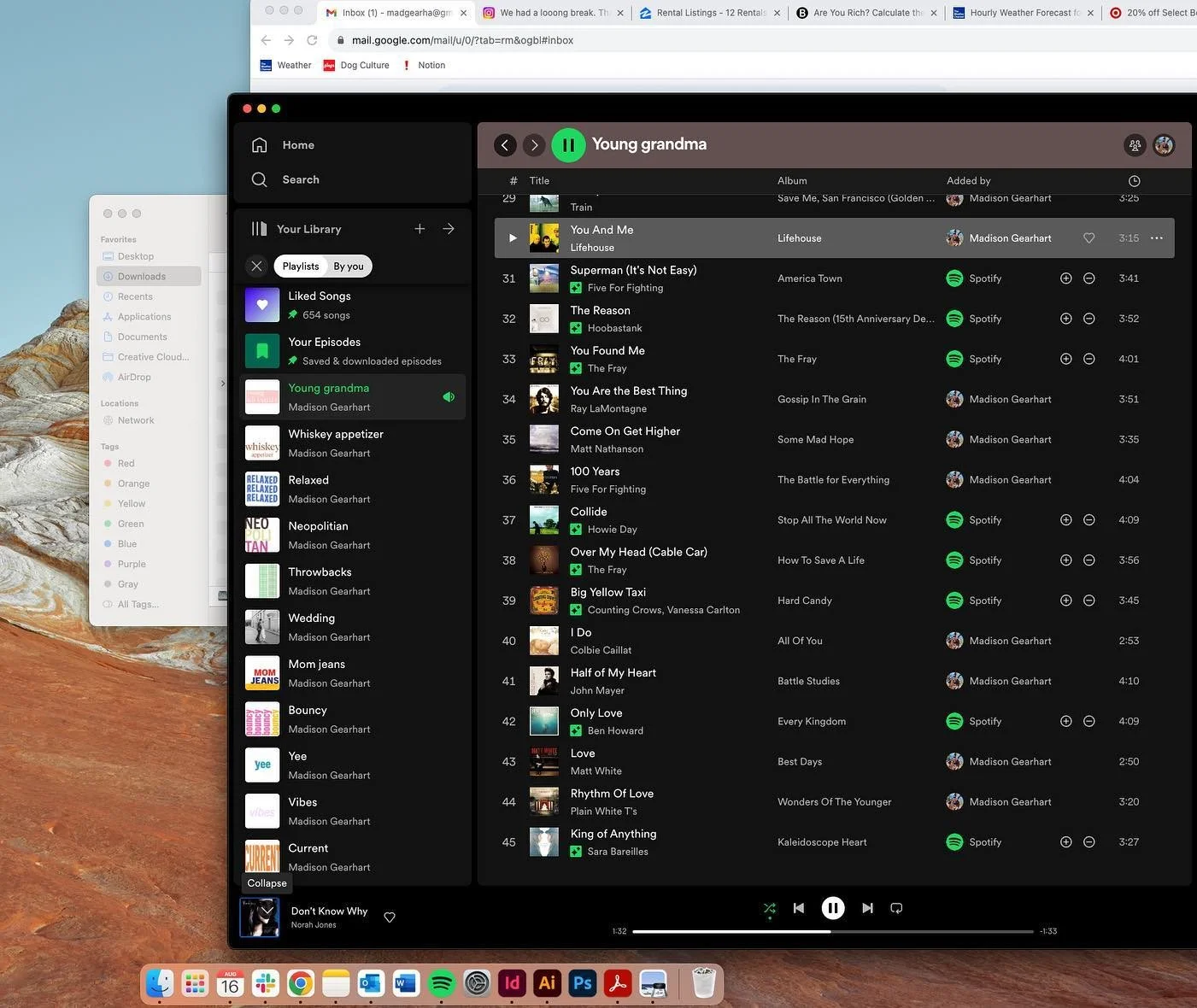The image size is (1197, 1008).
Task: Go forward in Spotify navigation
Action: coord(534,145)
